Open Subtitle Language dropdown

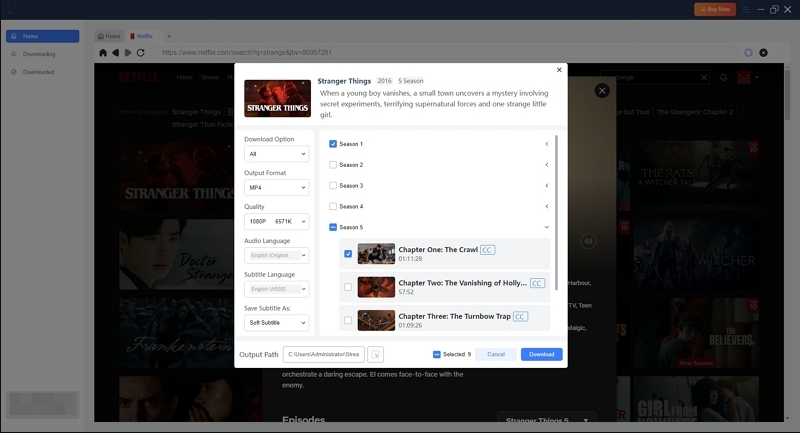(x=277, y=289)
